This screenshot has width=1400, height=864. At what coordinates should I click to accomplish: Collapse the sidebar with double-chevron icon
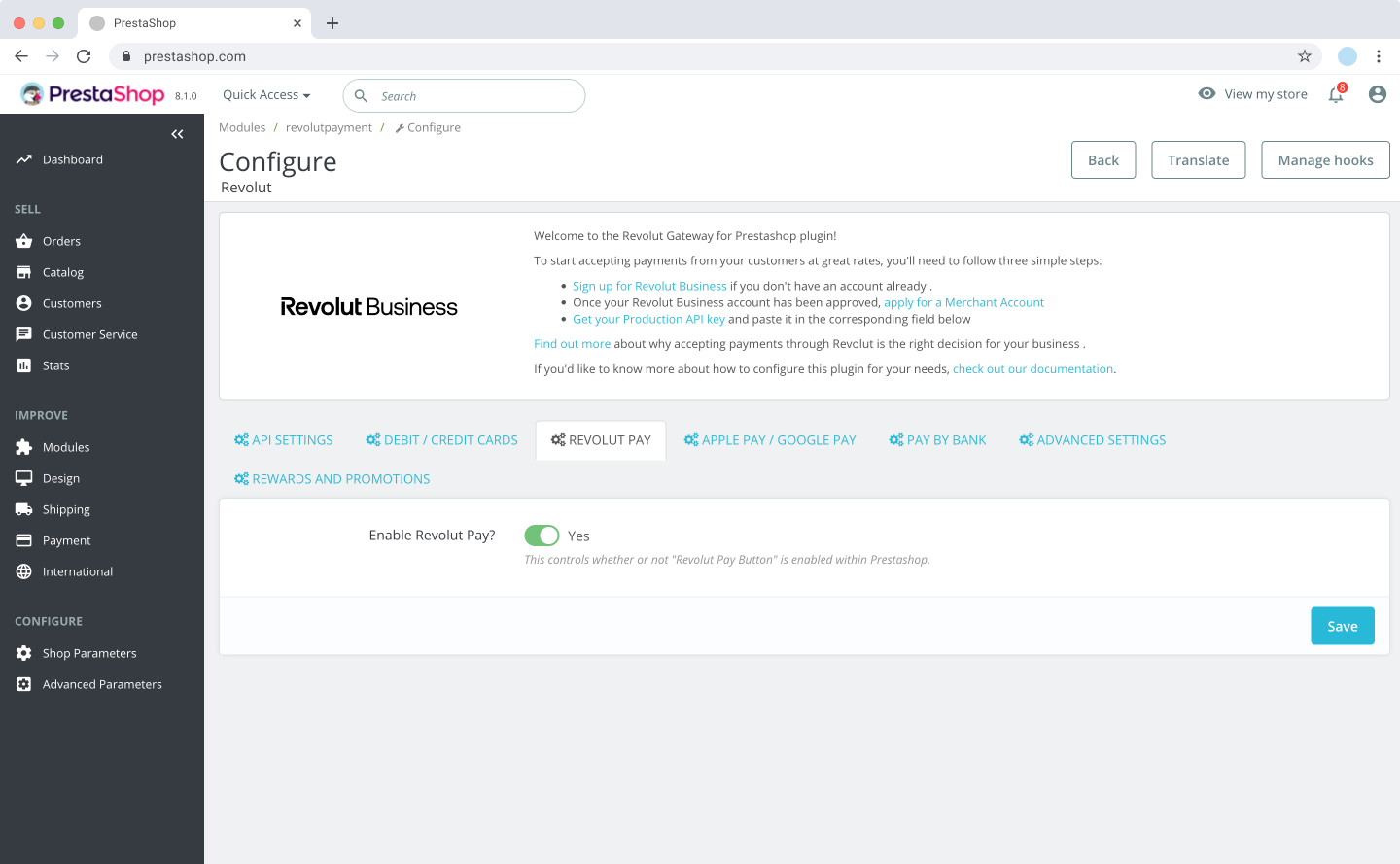[177, 134]
